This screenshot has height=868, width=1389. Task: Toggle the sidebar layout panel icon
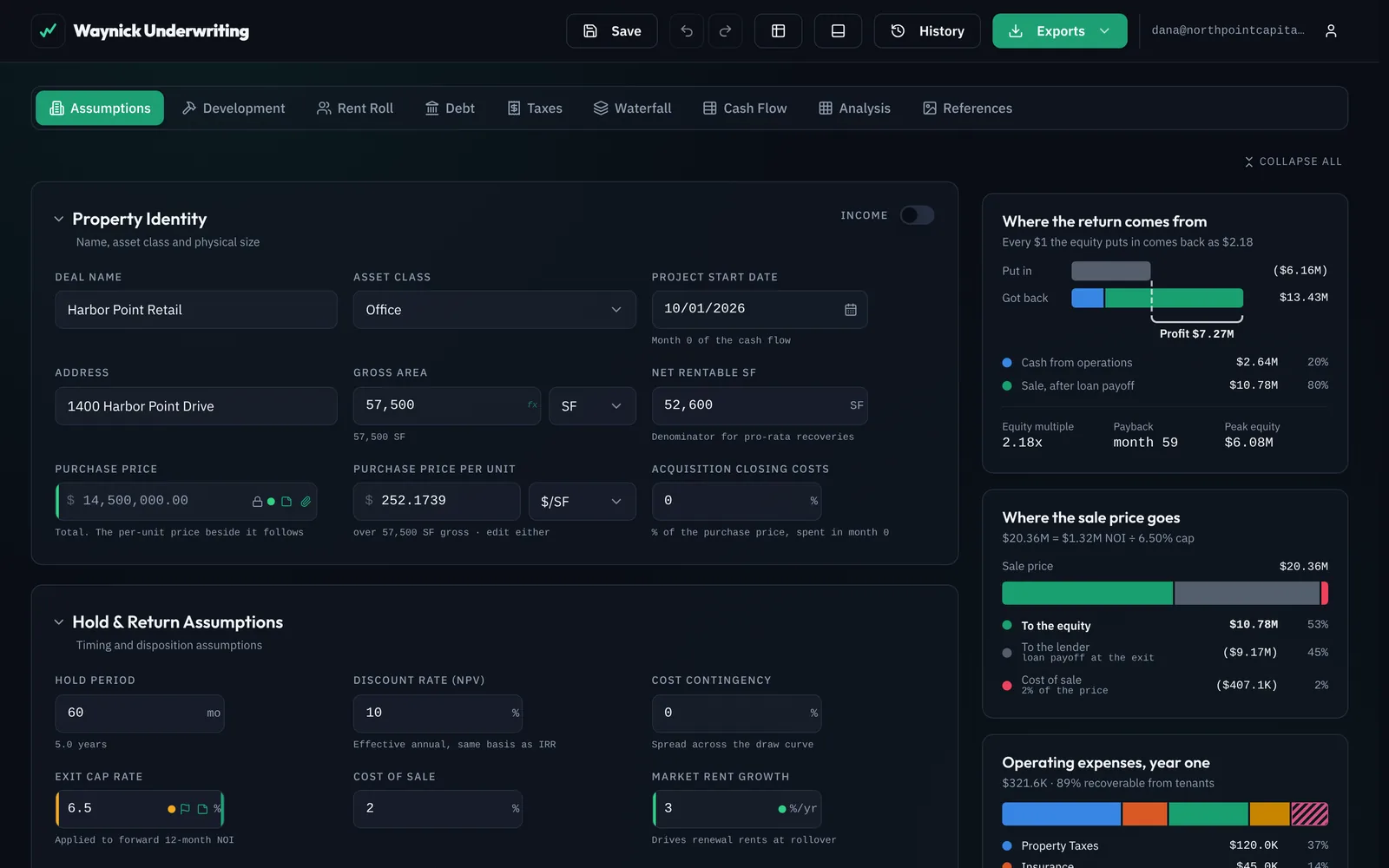click(779, 31)
